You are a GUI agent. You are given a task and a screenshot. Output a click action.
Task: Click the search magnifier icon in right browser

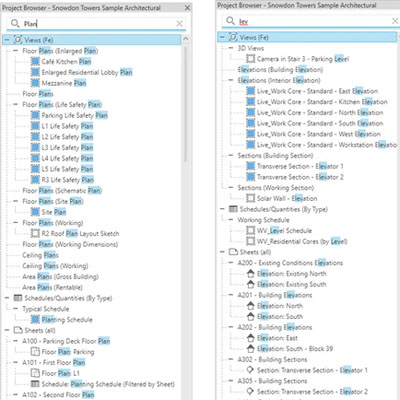coord(230,21)
